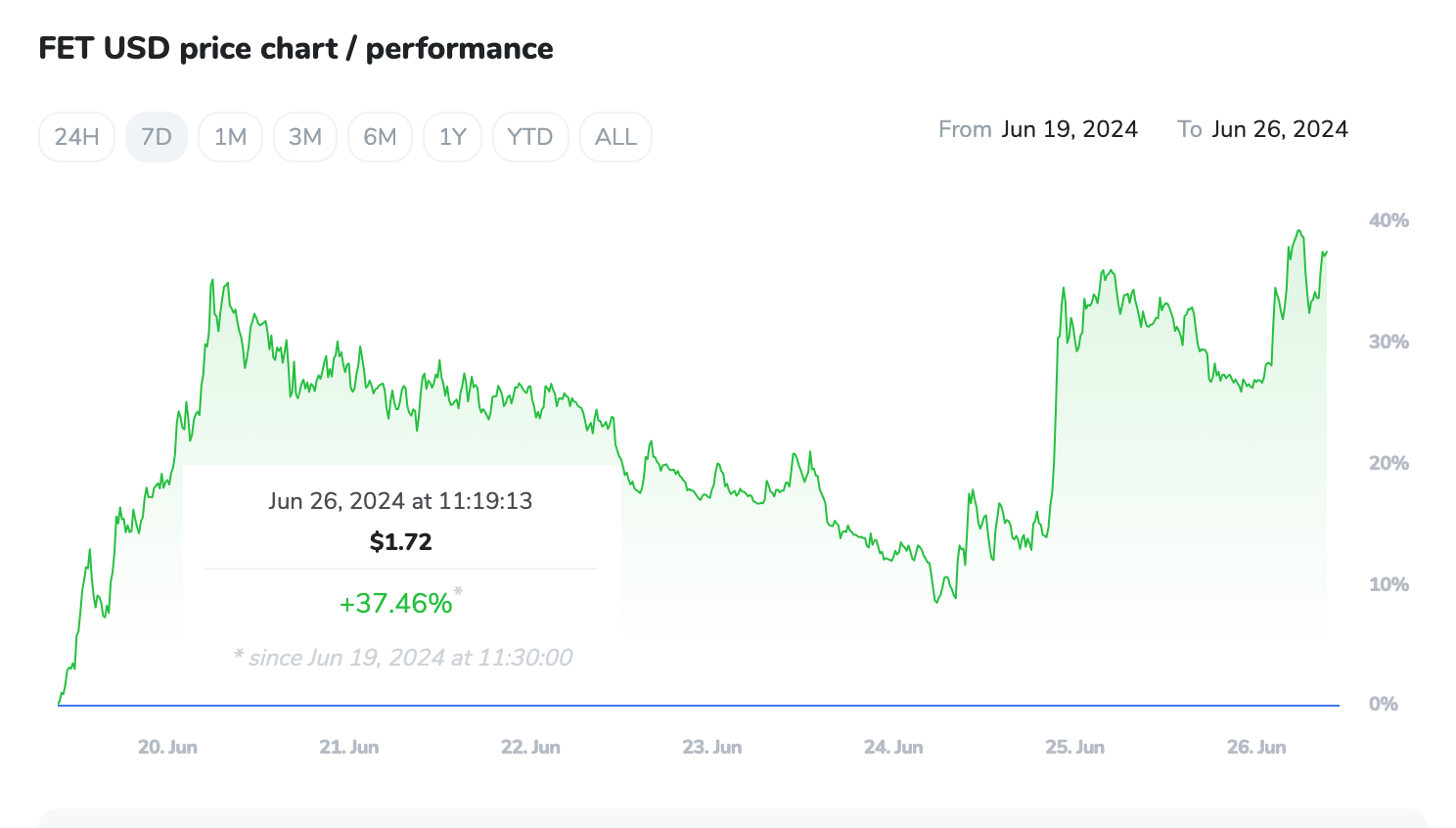
Task: Open the YTD performance view
Action: click(x=530, y=137)
